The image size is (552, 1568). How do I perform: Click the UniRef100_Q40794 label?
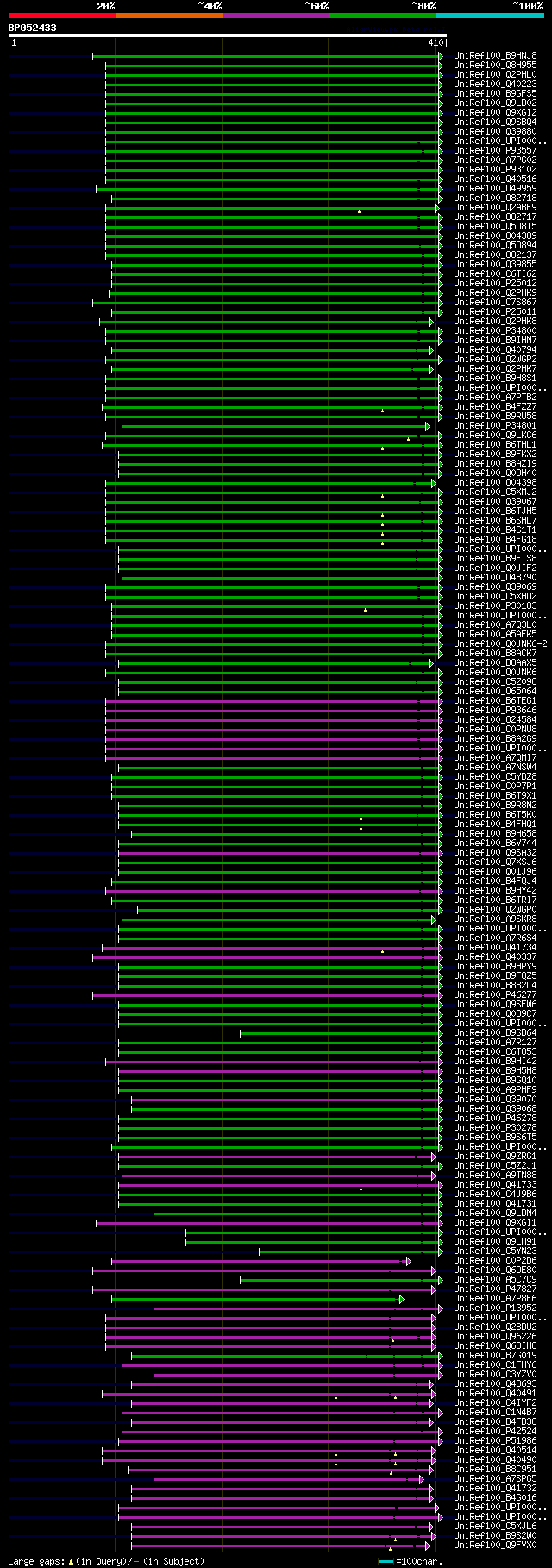pyautogui.click(x=495, y=350)
